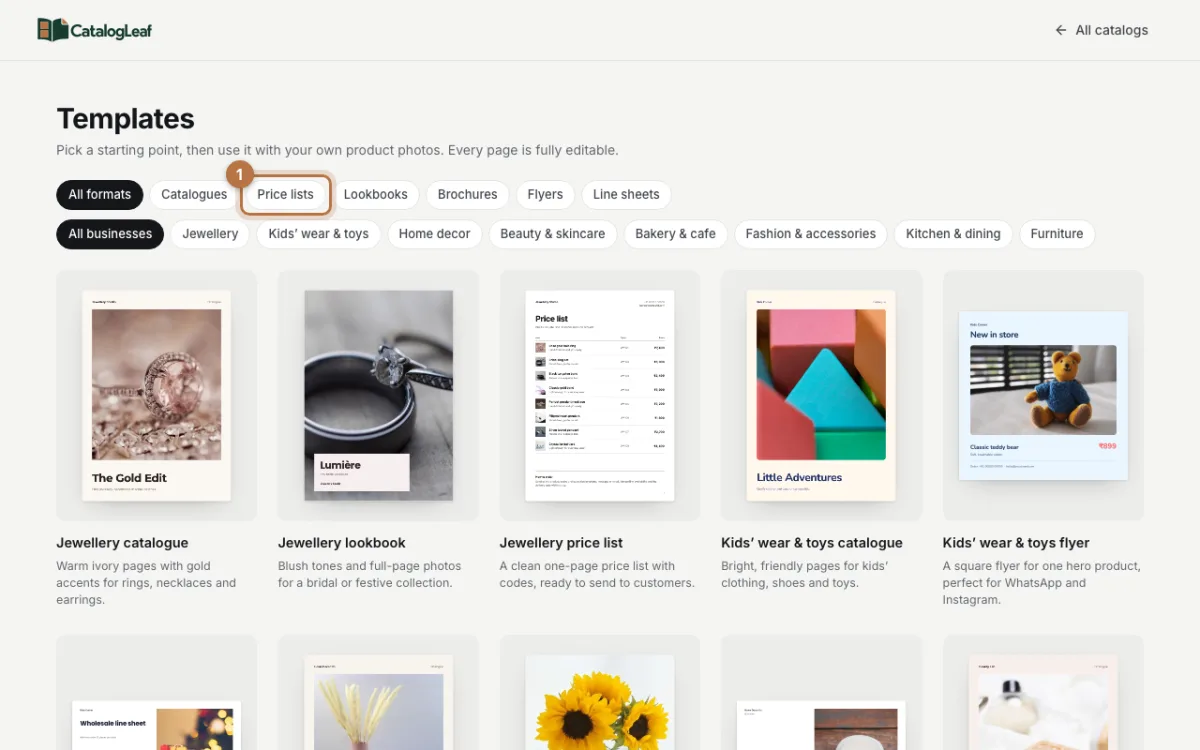Image resolution: width=1200 pixels, height=750 pixels.
Task: Click the Jewellery lookbook title
Action: 342,543
